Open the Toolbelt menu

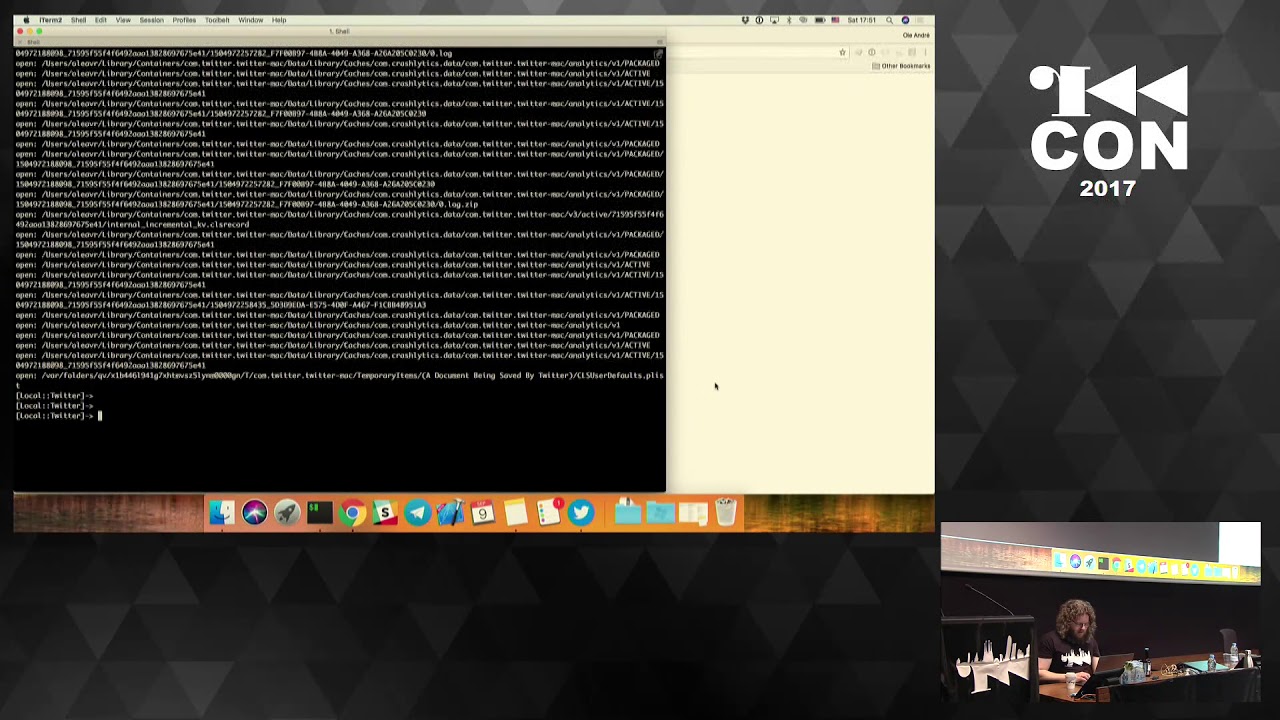217,20
